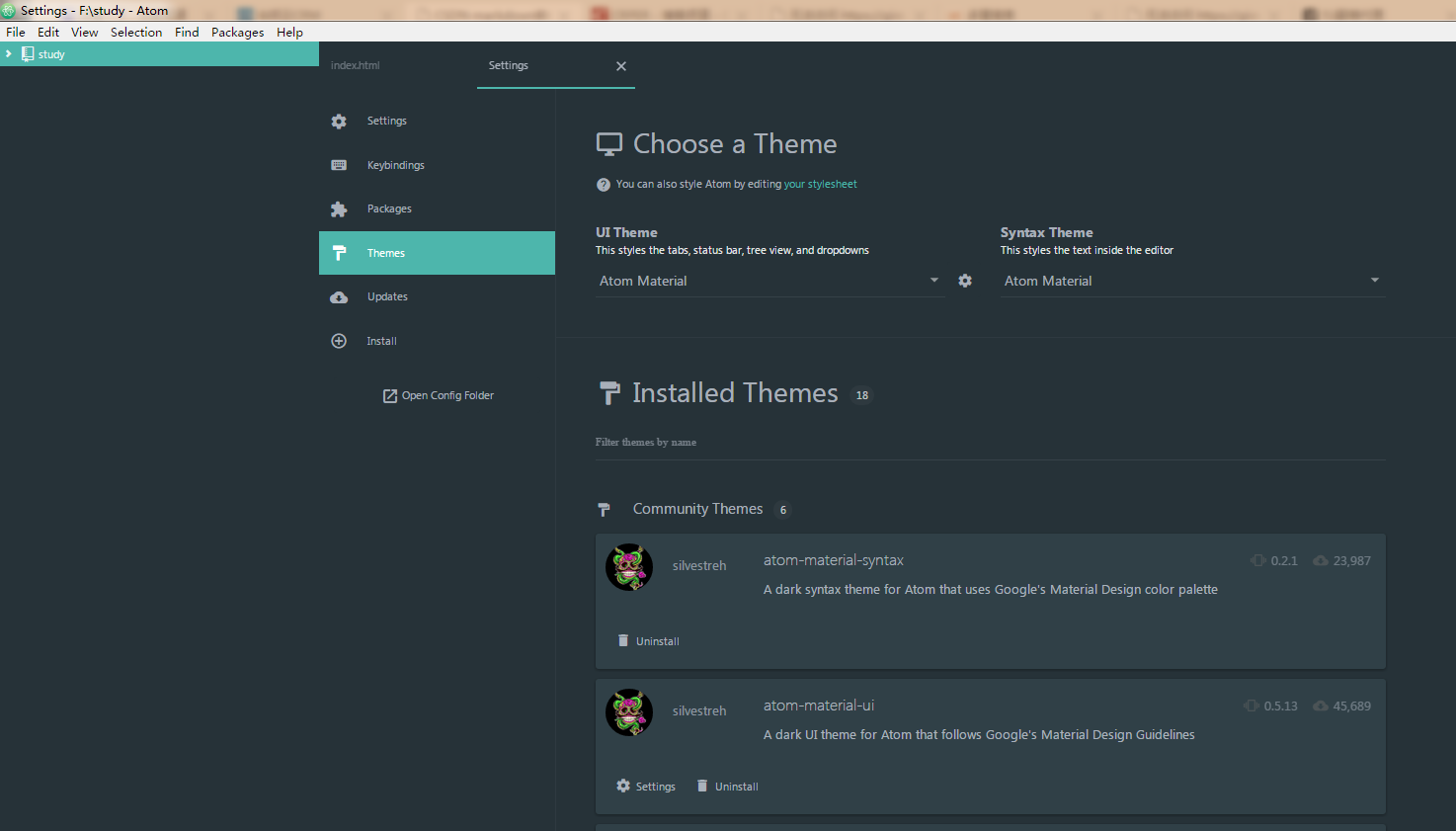Image resolution: width=1456 pixels, height=831 pixels.
Task: Click the Open Config Folder button
Action: click(x=438, y=396)
